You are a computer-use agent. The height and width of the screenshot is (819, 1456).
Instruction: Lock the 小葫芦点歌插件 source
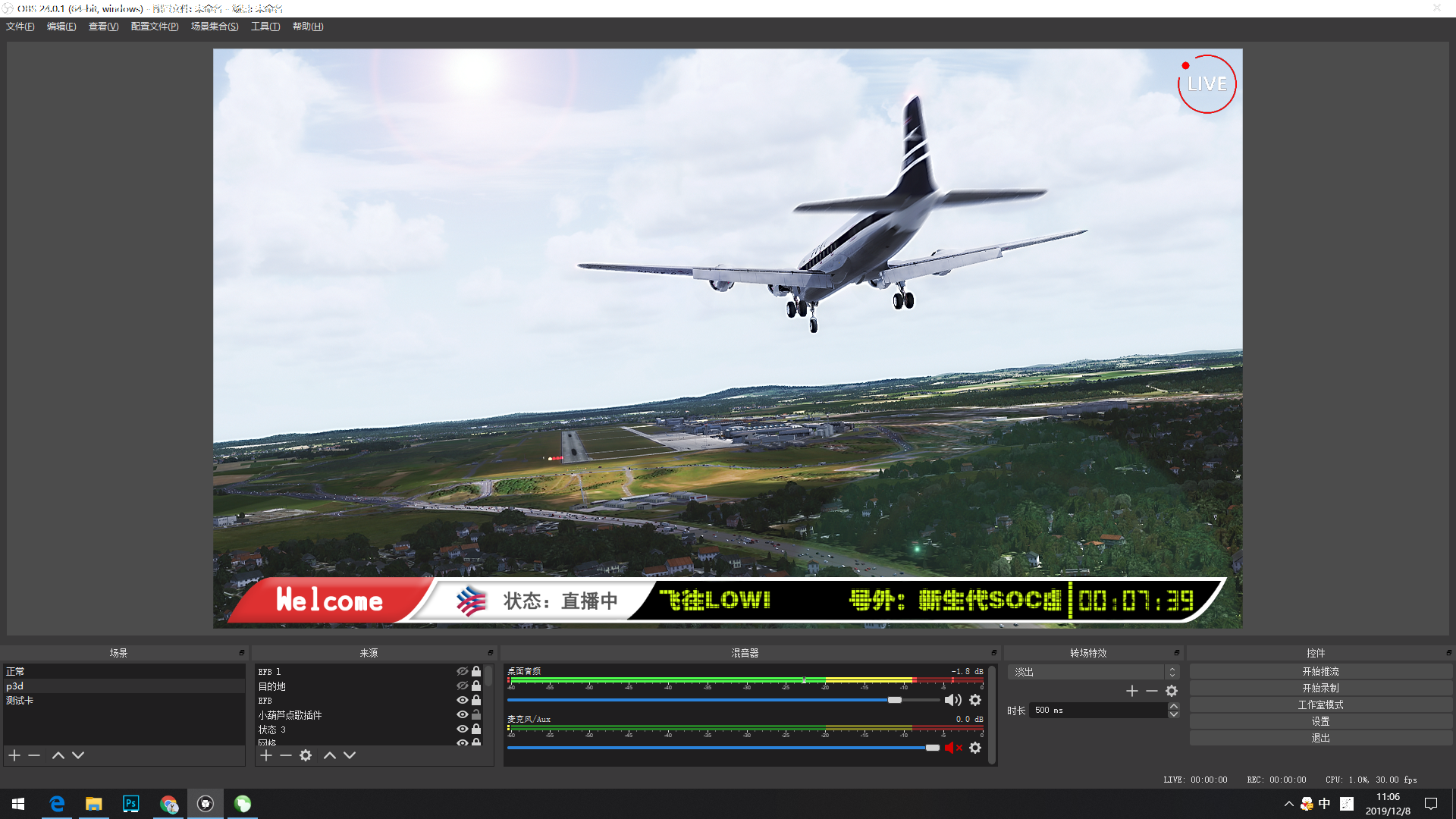pyautogui.click(x=476, y=714)
